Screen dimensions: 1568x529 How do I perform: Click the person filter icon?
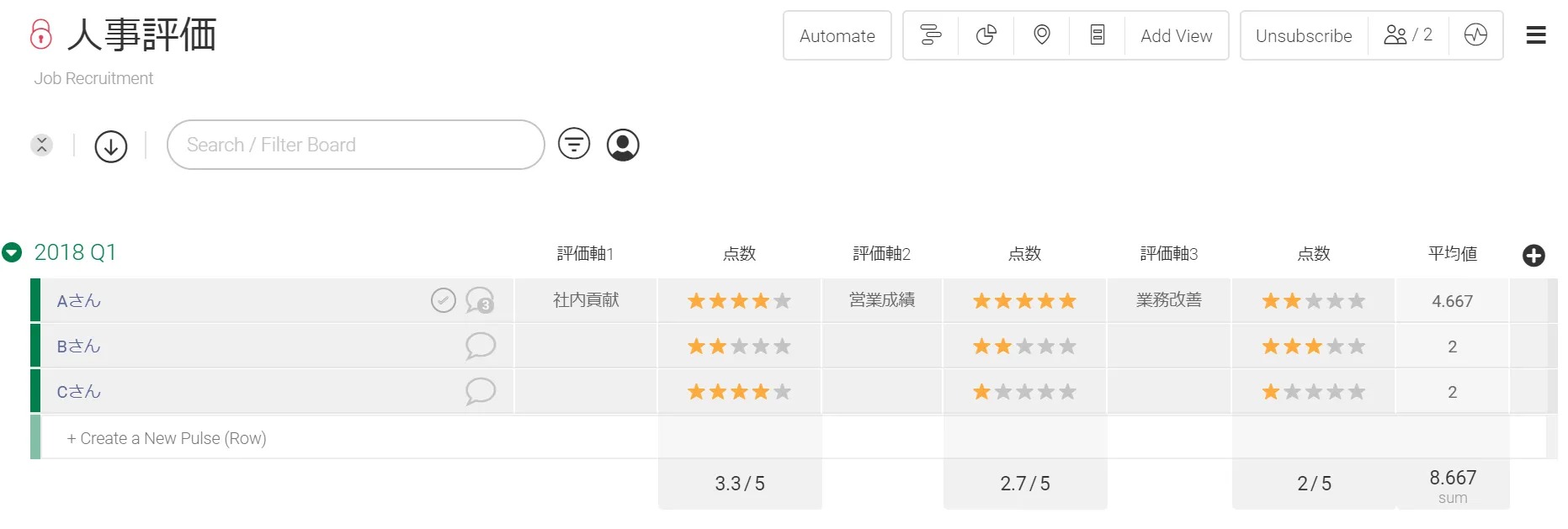click(623, 145)
